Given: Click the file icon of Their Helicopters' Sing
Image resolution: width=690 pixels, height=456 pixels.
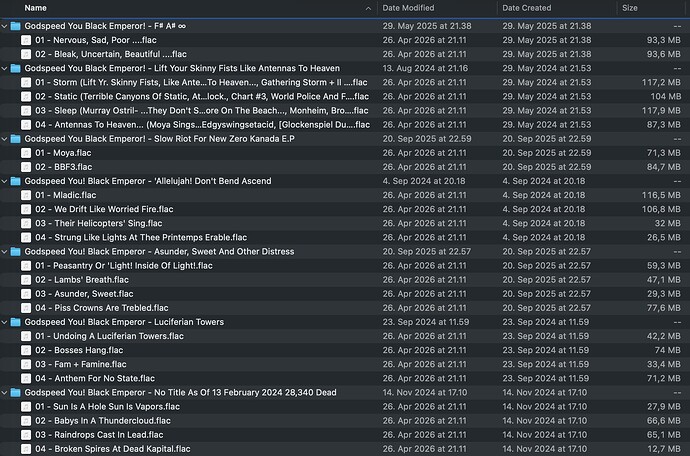Looking at the screenshot, I should pos(26,223).
